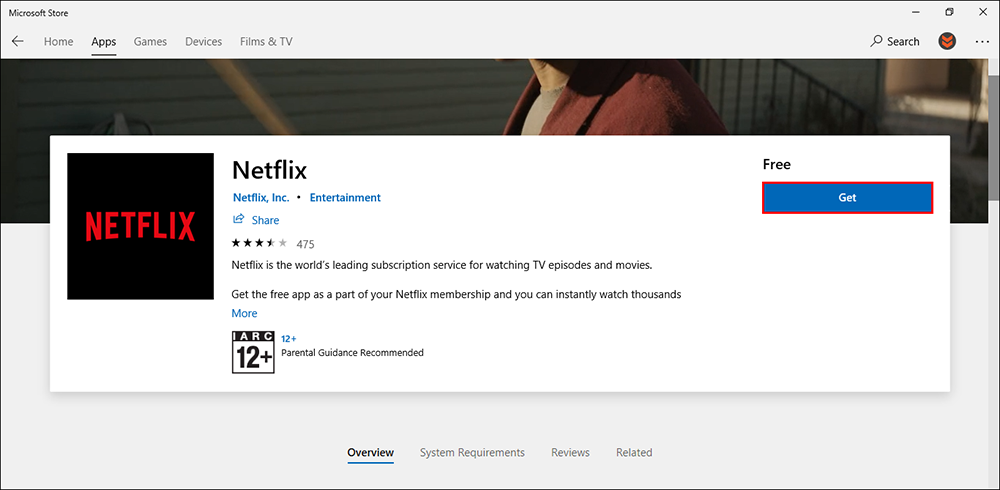Click the Get button to install Netflix
Viewport: 1000px width, 490px height.
[848, 198]
